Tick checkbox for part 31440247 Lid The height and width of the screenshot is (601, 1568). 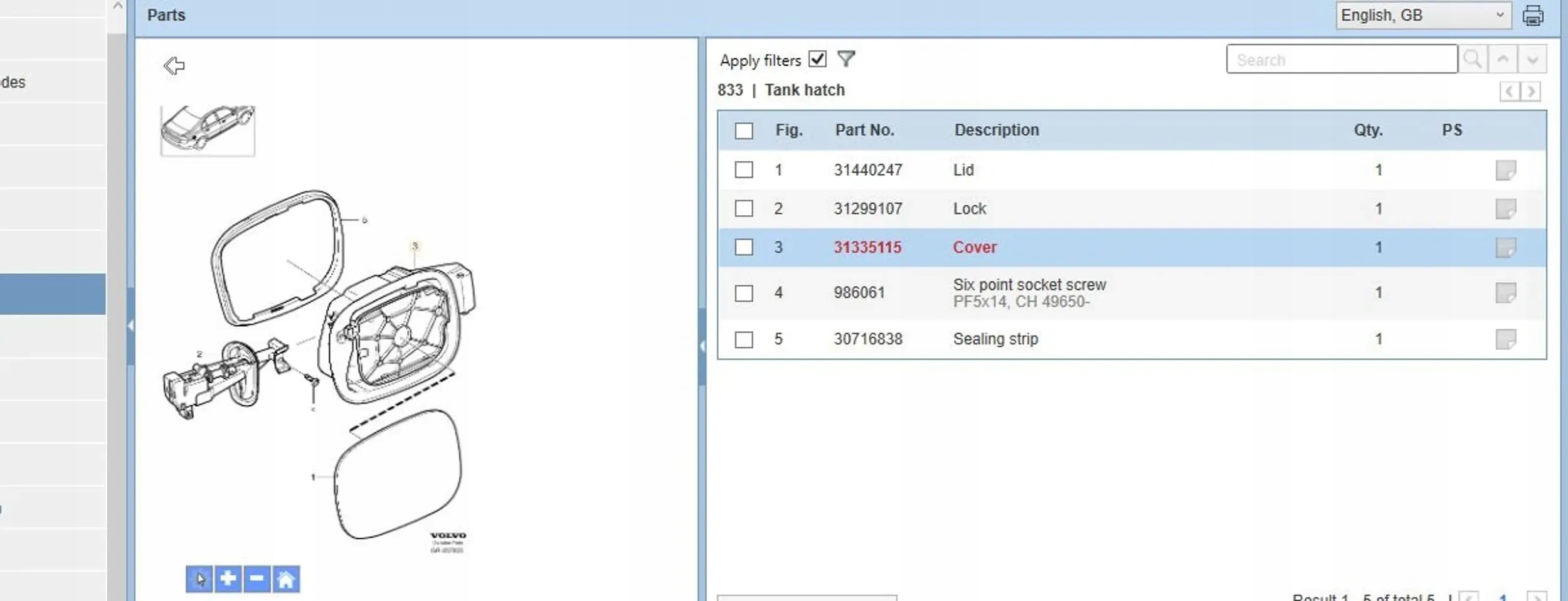coord(744,170)
